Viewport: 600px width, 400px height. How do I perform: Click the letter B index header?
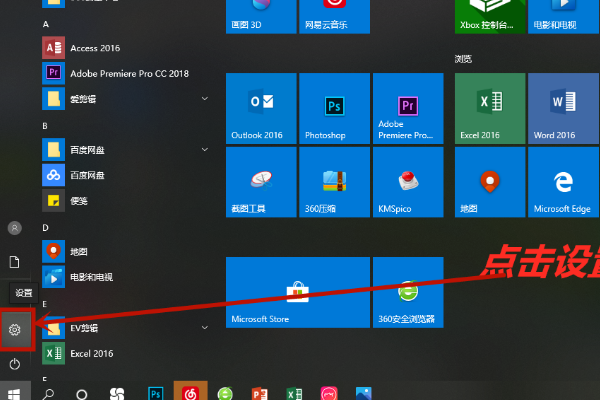[45, 126]
